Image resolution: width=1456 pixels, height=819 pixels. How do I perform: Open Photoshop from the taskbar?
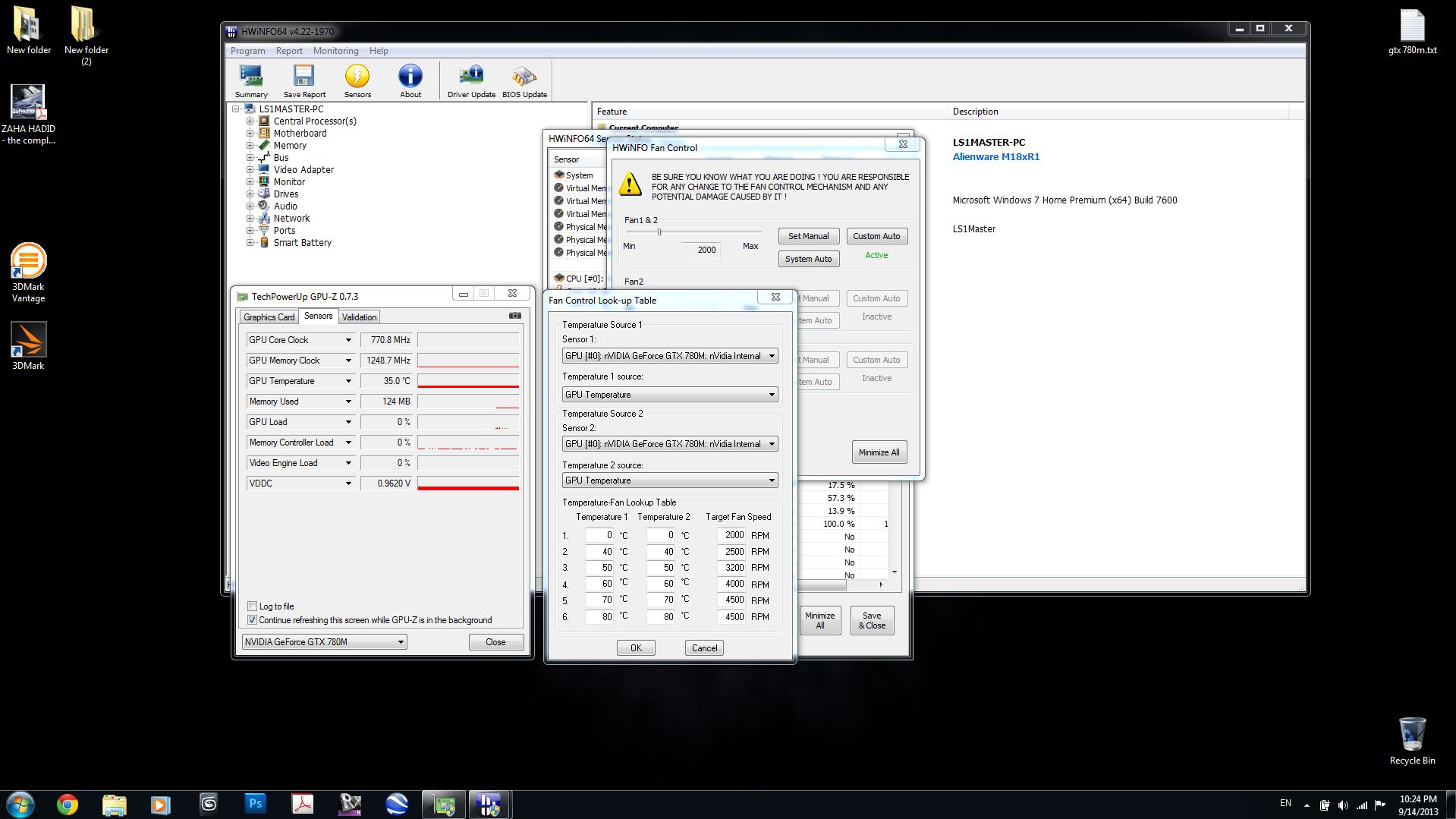[x=256, y=804]
